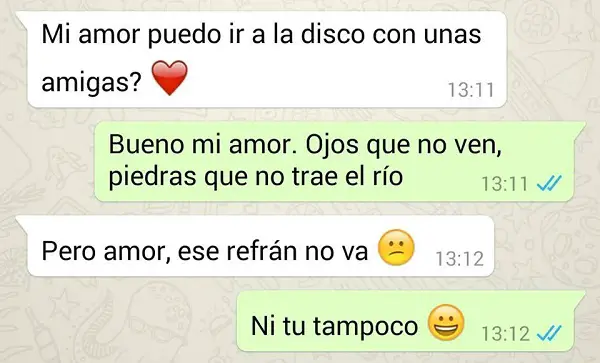Select the 'Mi amor puedo ir a la disco' message
Screen dimensions: 600x363
click(267, 59)
